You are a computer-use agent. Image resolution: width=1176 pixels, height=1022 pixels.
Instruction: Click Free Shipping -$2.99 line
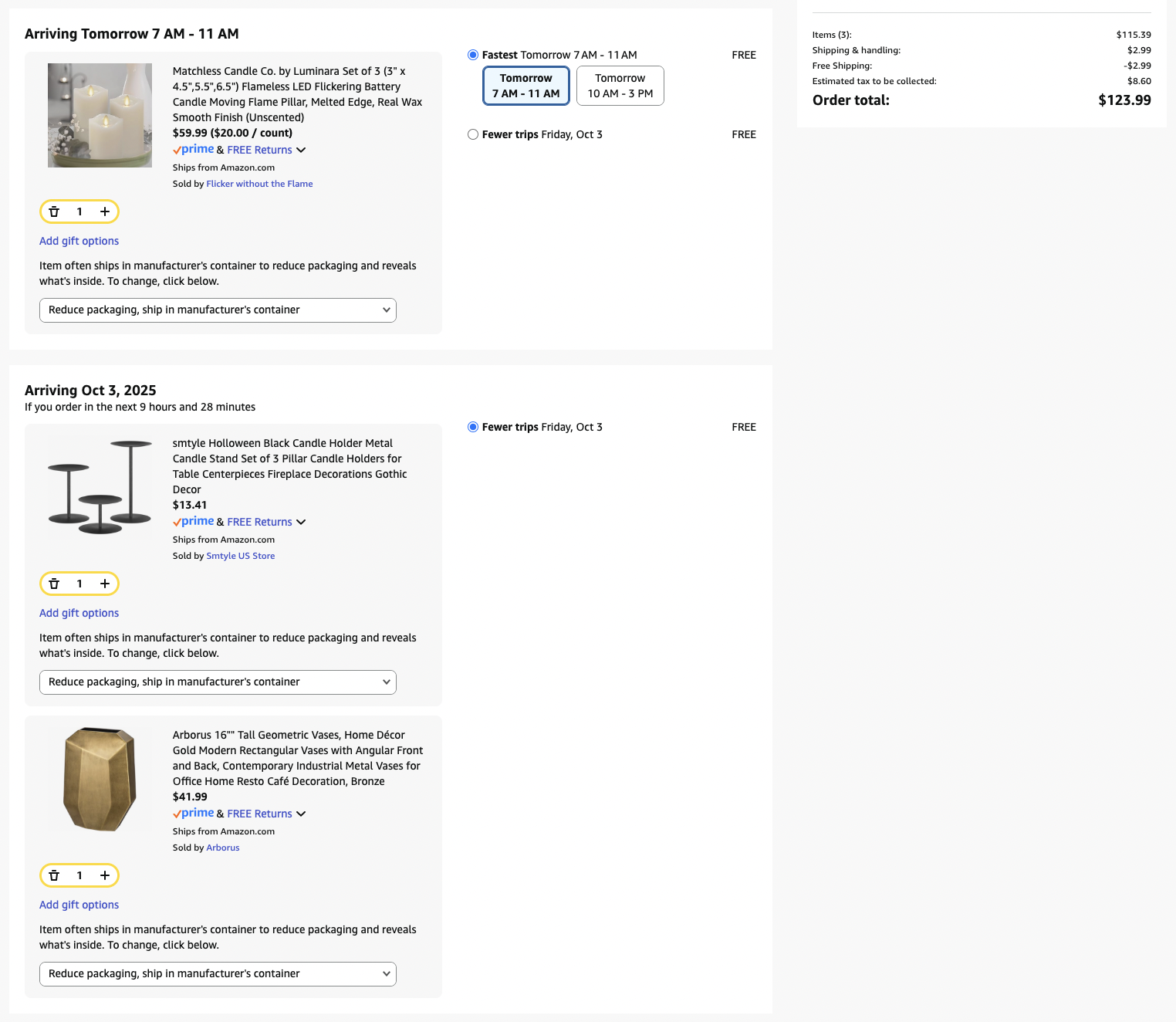click(x=982, y=66)
